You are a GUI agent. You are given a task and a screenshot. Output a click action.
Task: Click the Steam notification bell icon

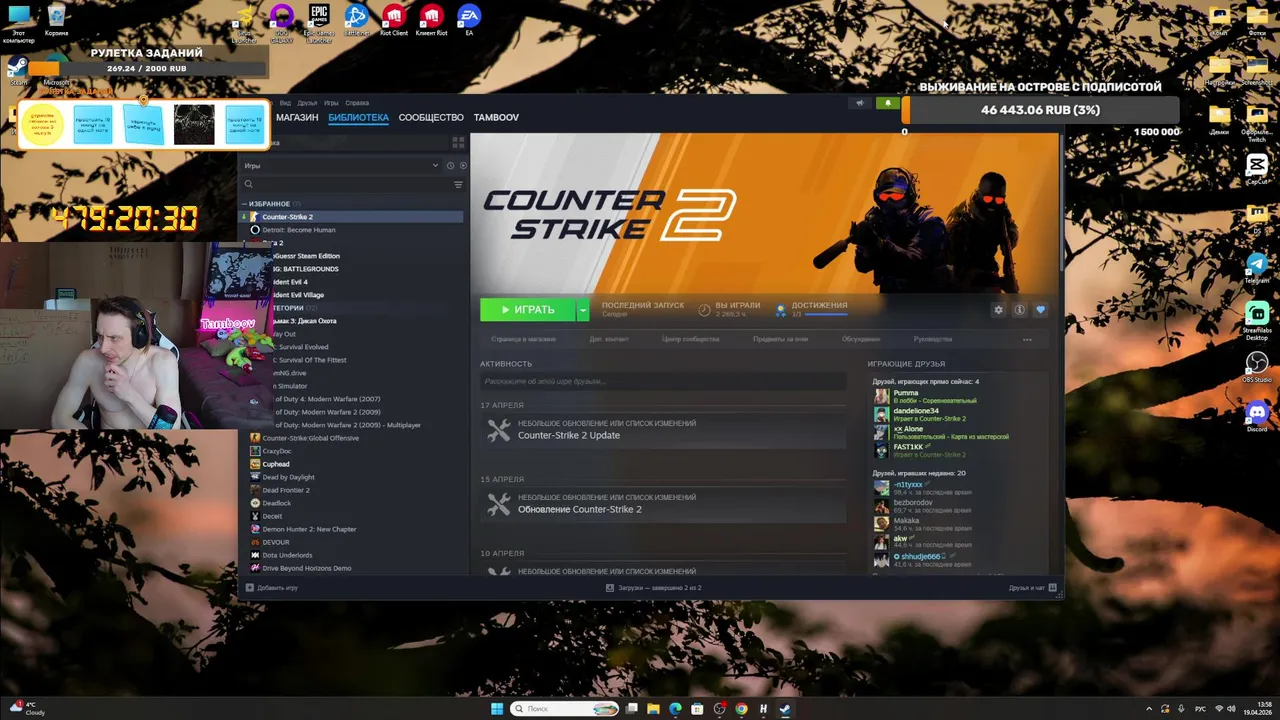click(x=887, y=103)
